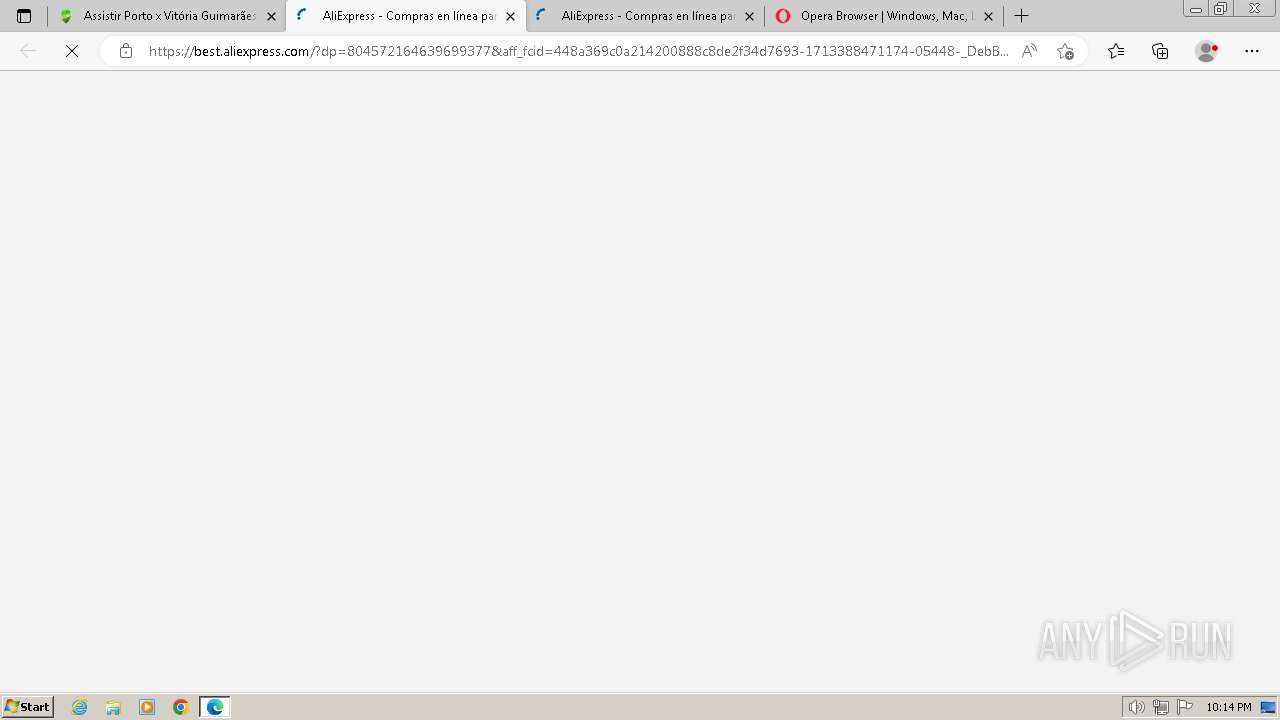1280x720 pixels.
Task: Close the Opera Browser tab
Action: (x=988, y=16)
